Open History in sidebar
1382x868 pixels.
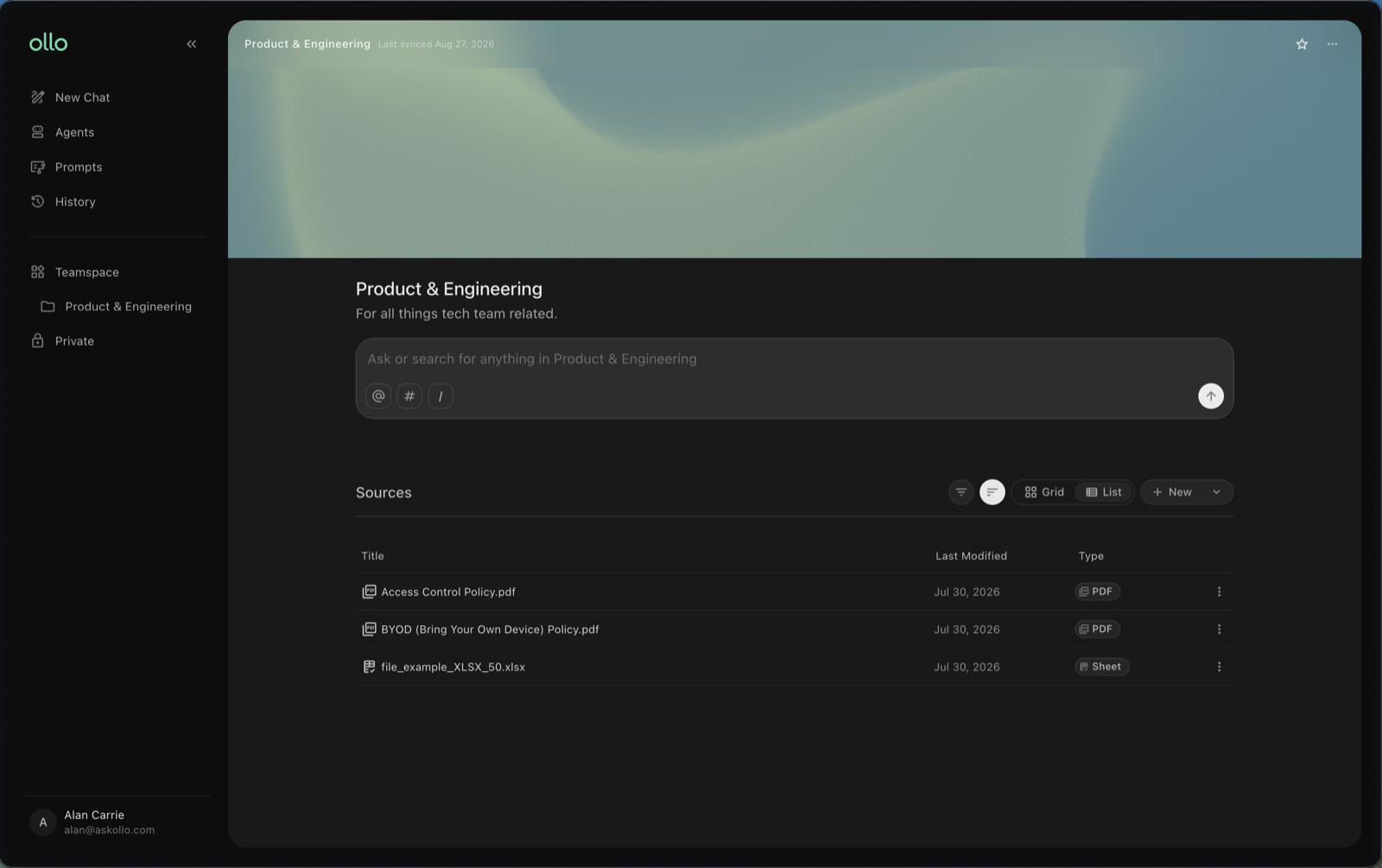[x=63, y=202]
